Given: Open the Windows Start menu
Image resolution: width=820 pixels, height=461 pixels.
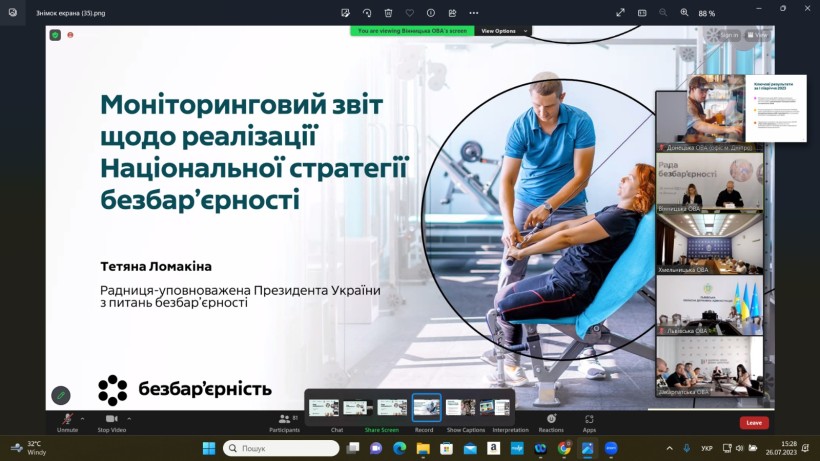Looking at the screenshot, I should coord(209,448).
